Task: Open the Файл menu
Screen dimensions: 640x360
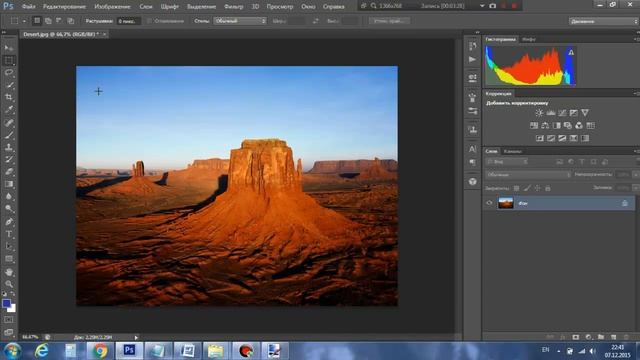Action: [x=28, y=7]
